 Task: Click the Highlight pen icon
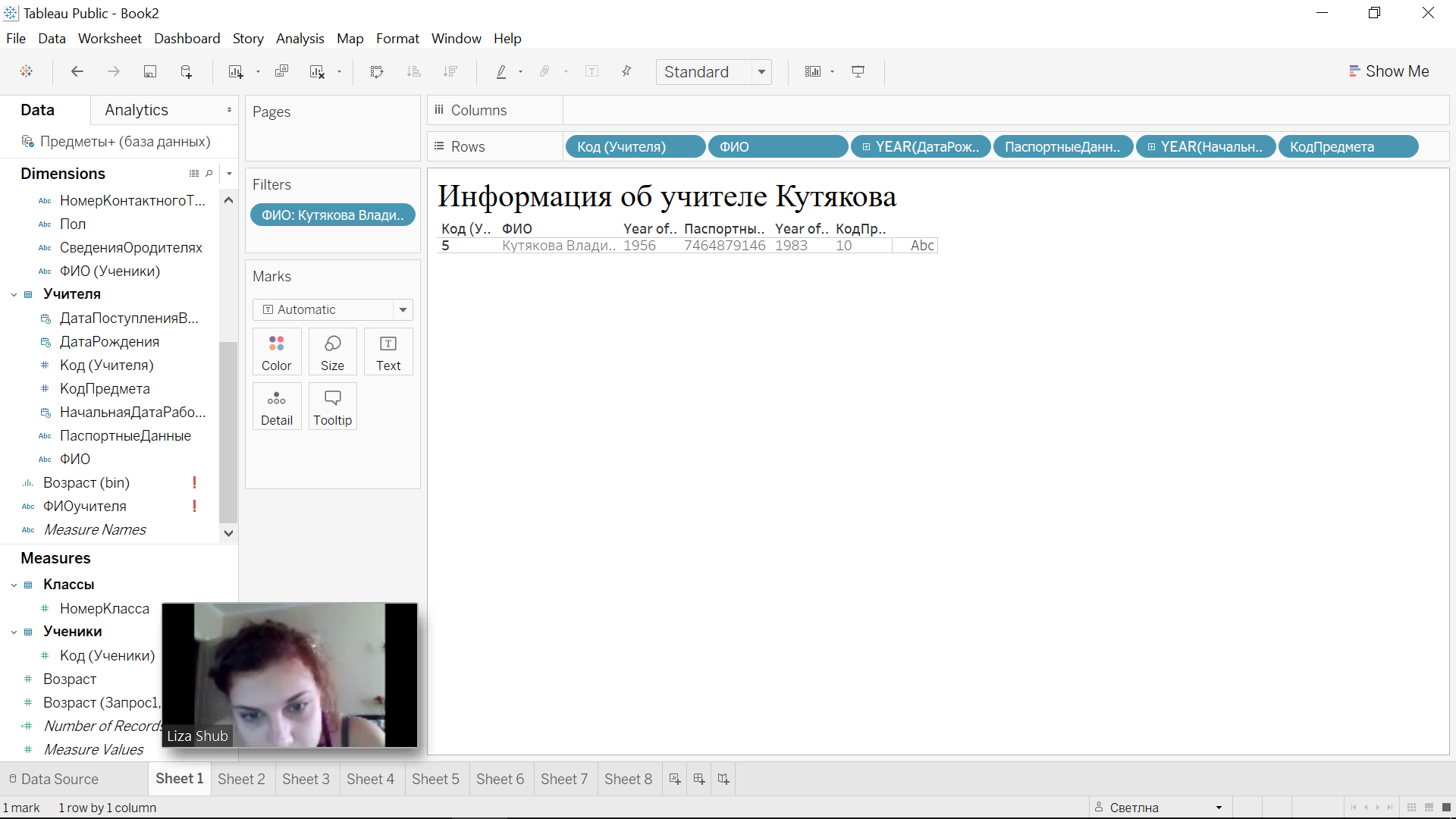pos(501,71)
